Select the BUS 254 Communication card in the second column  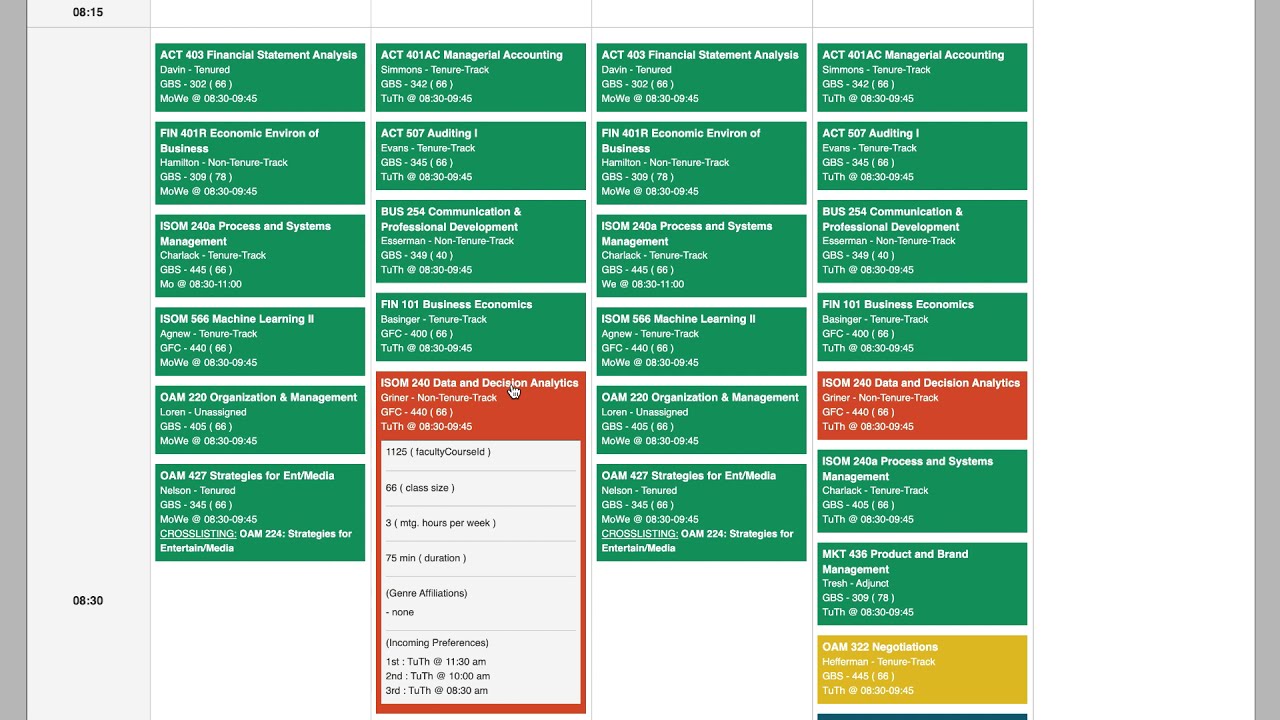(481, 241)
